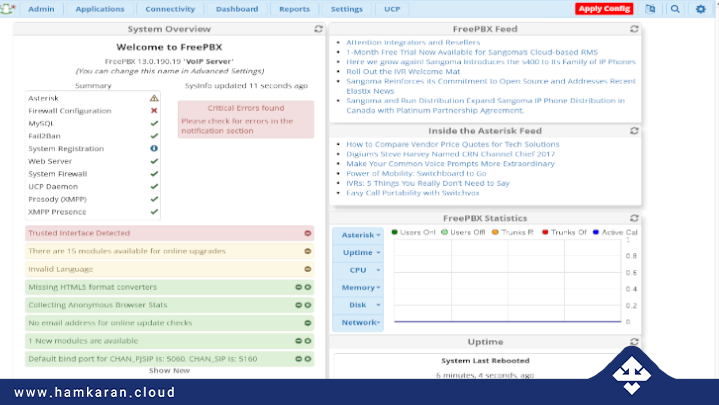Open Roll Out the IVR Welcome Mat link
Viewport: 719px width, 405px height.
coord(403,72)
